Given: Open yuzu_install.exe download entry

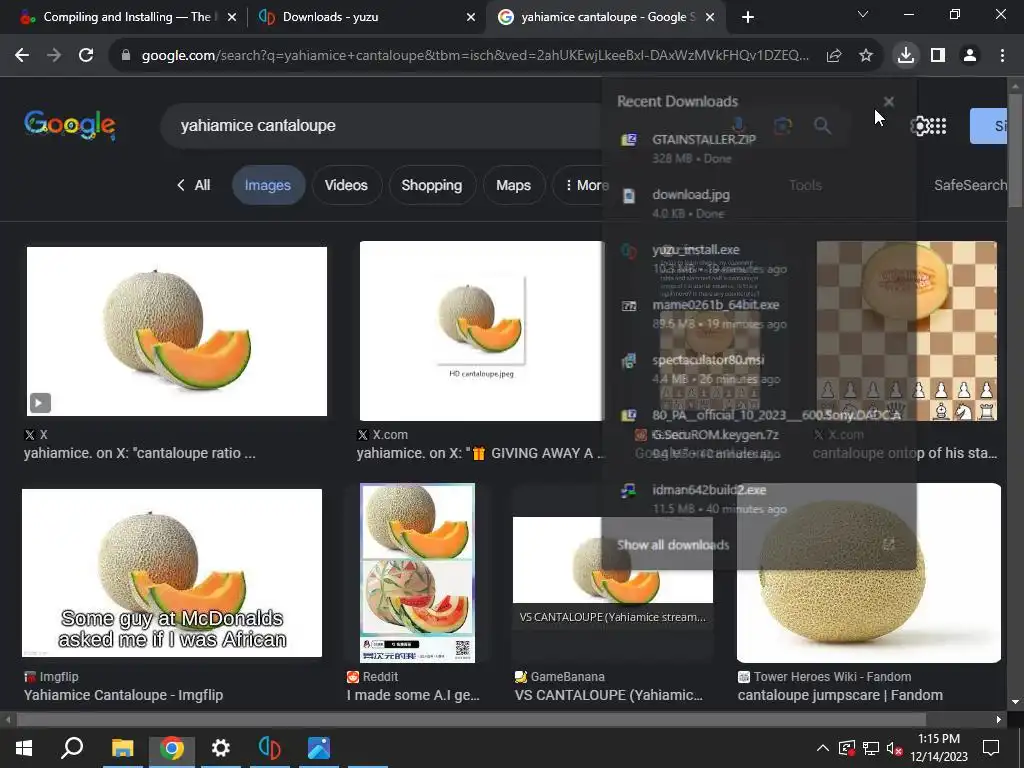Looking at the screenshot, I should [x=758, y=259].
